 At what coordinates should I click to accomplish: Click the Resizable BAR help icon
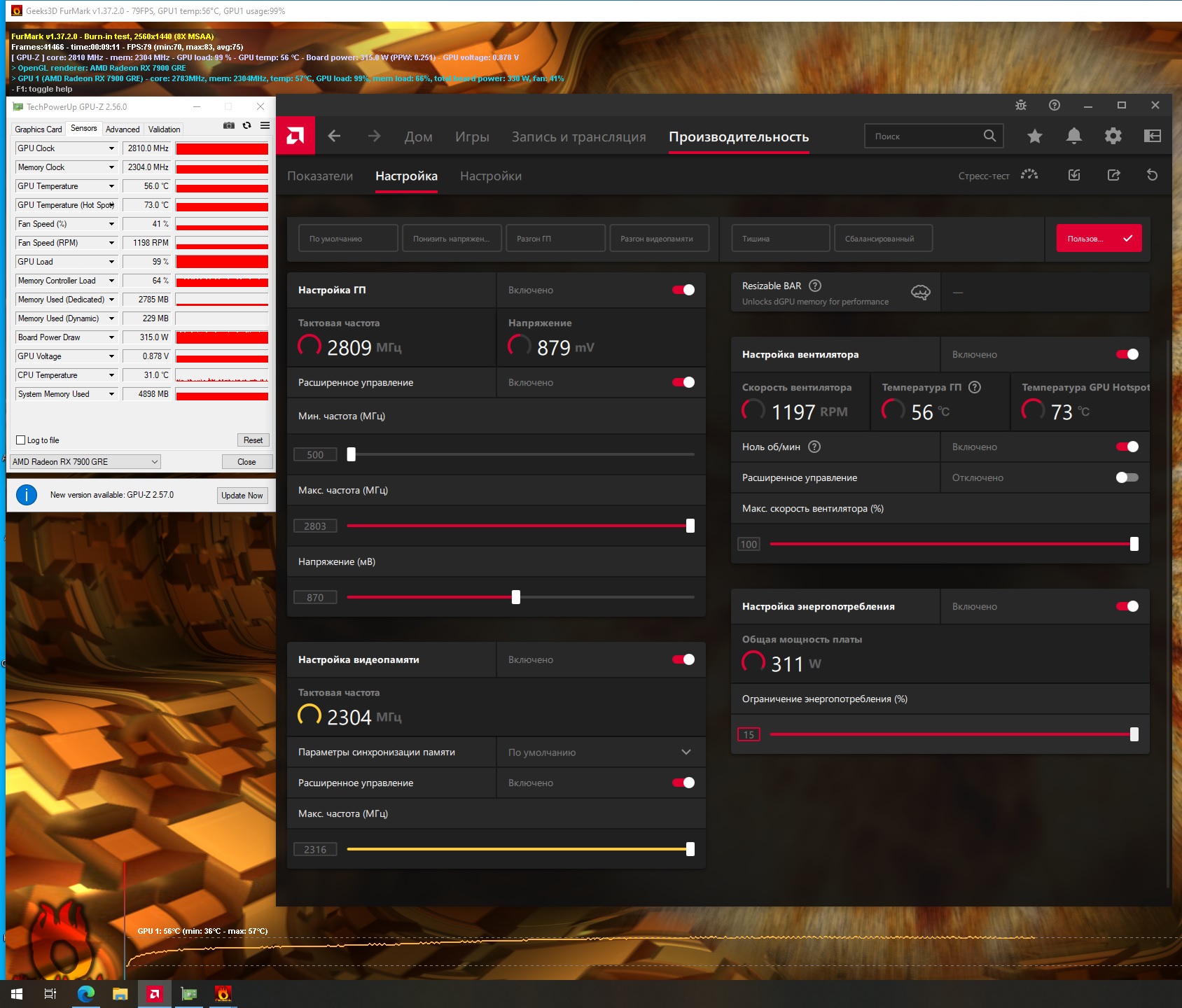point(815,286)
